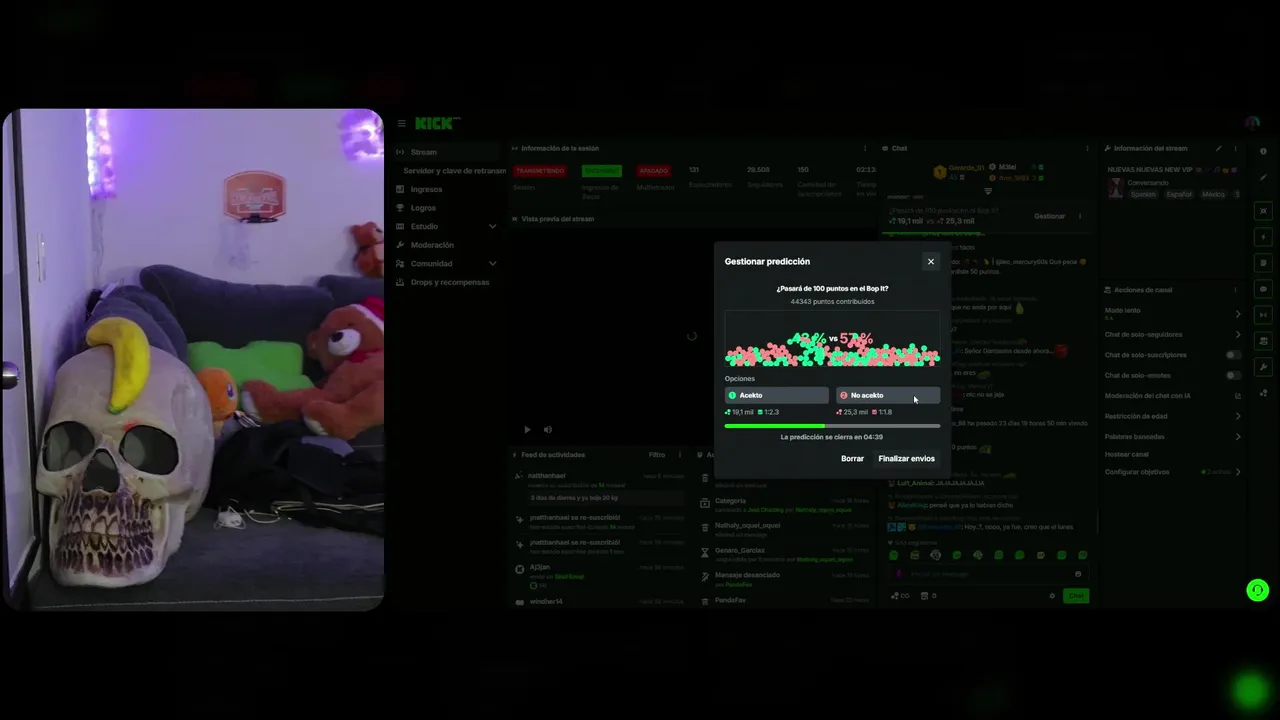Image resolution: width=1280 pixels, height=720 pixels.
Task: Click the 43% vs 57% prediction chart
Action: [832, 339]
